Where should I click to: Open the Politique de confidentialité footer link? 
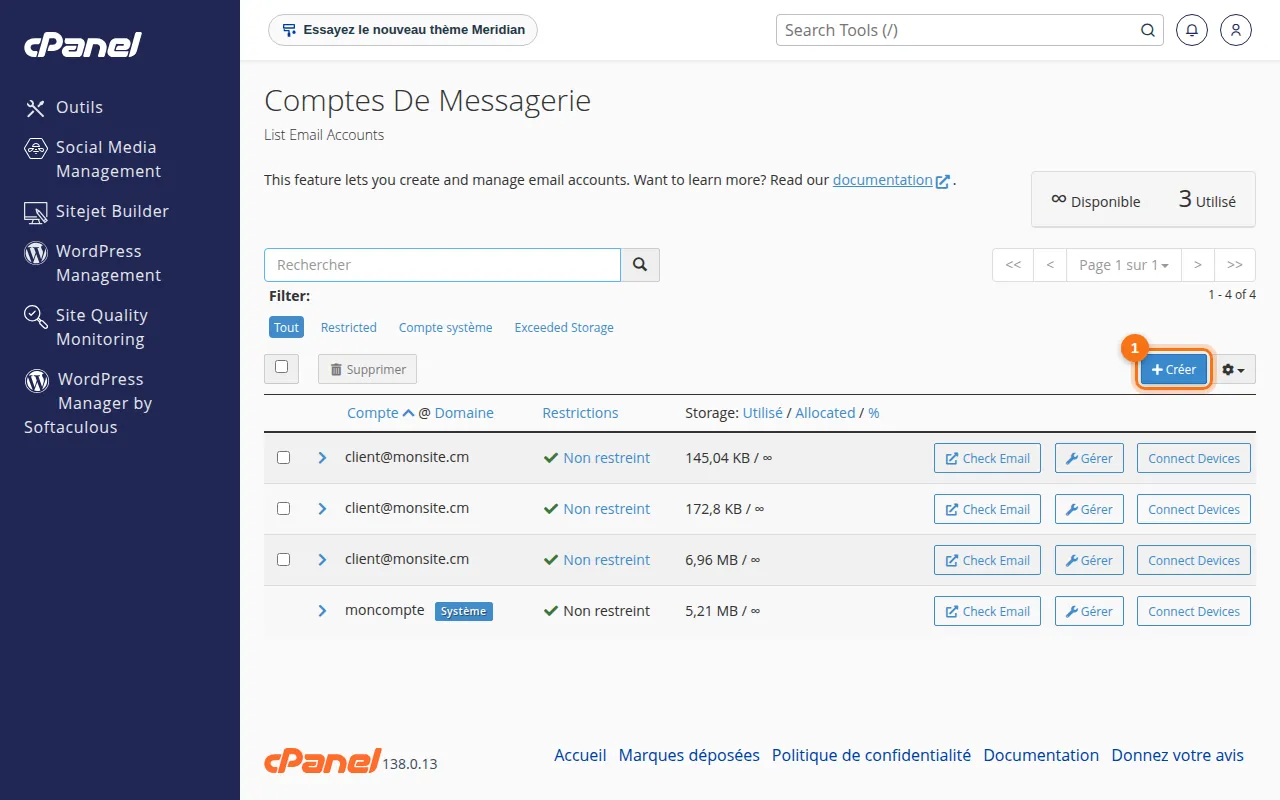[871, 756]
